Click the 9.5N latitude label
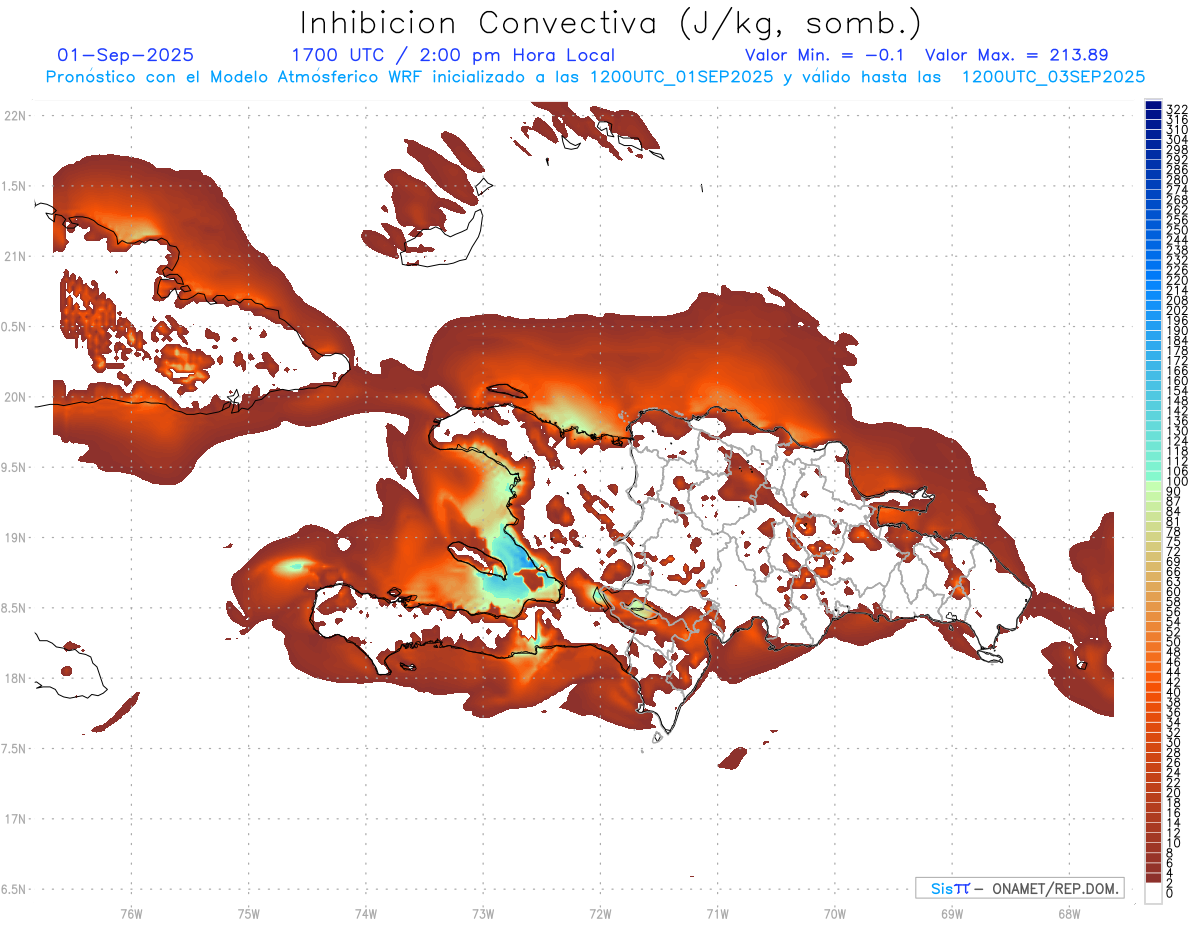 pyautogui.click(x=15, y=467)
